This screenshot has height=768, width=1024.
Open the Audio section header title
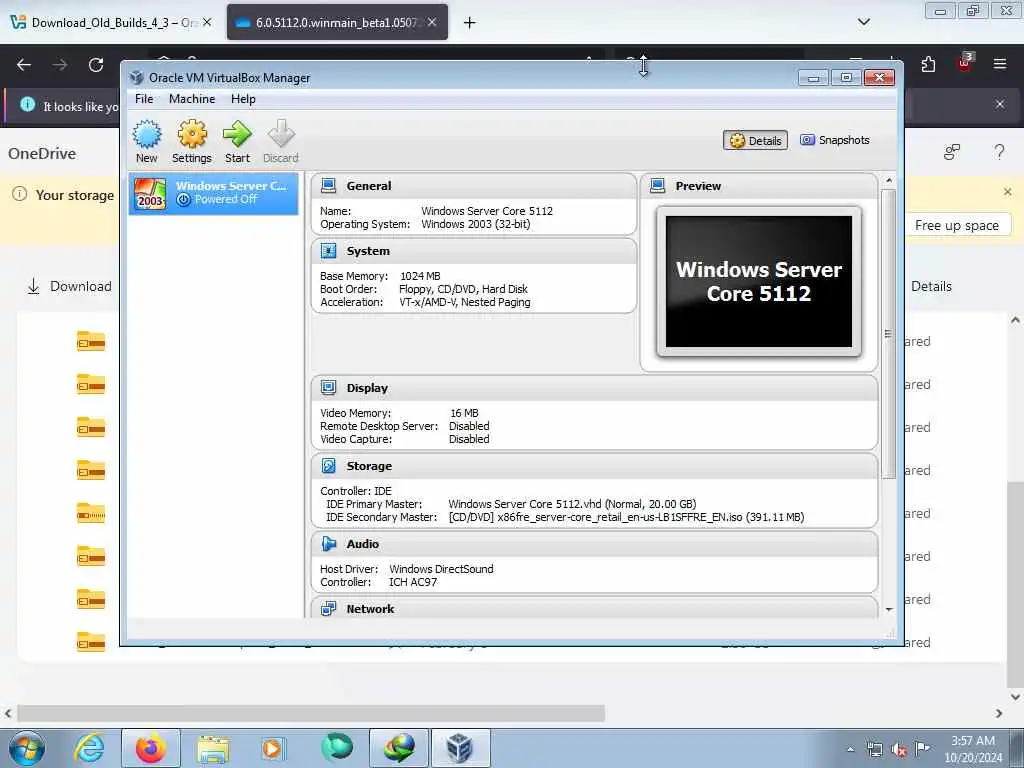(x=362, y=544)
